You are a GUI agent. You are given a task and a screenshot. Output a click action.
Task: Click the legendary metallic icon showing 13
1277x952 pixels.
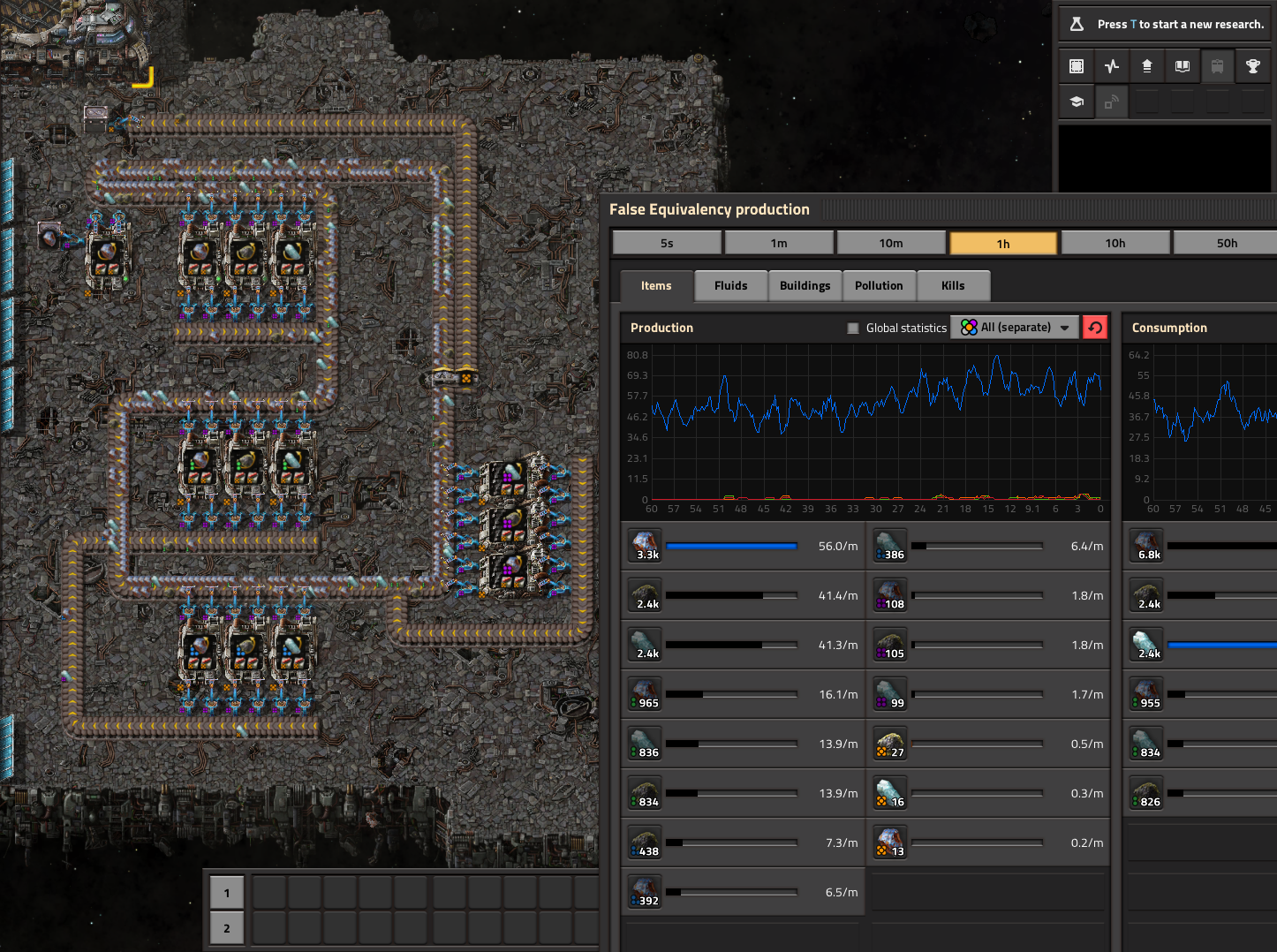click(x=890, y=842)
